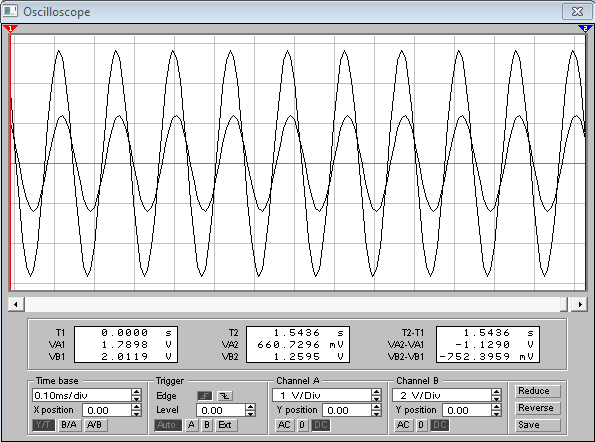
Task: Increase Channel A volts per division
Action: 376,392
